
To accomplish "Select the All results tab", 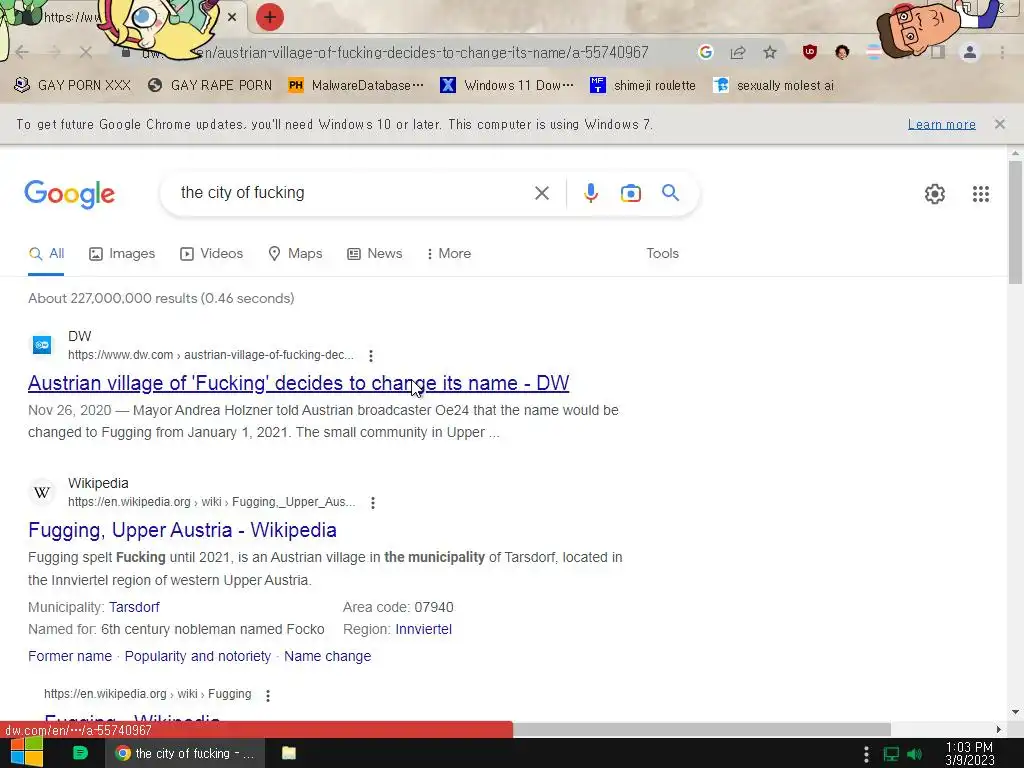I will [46, 253].
